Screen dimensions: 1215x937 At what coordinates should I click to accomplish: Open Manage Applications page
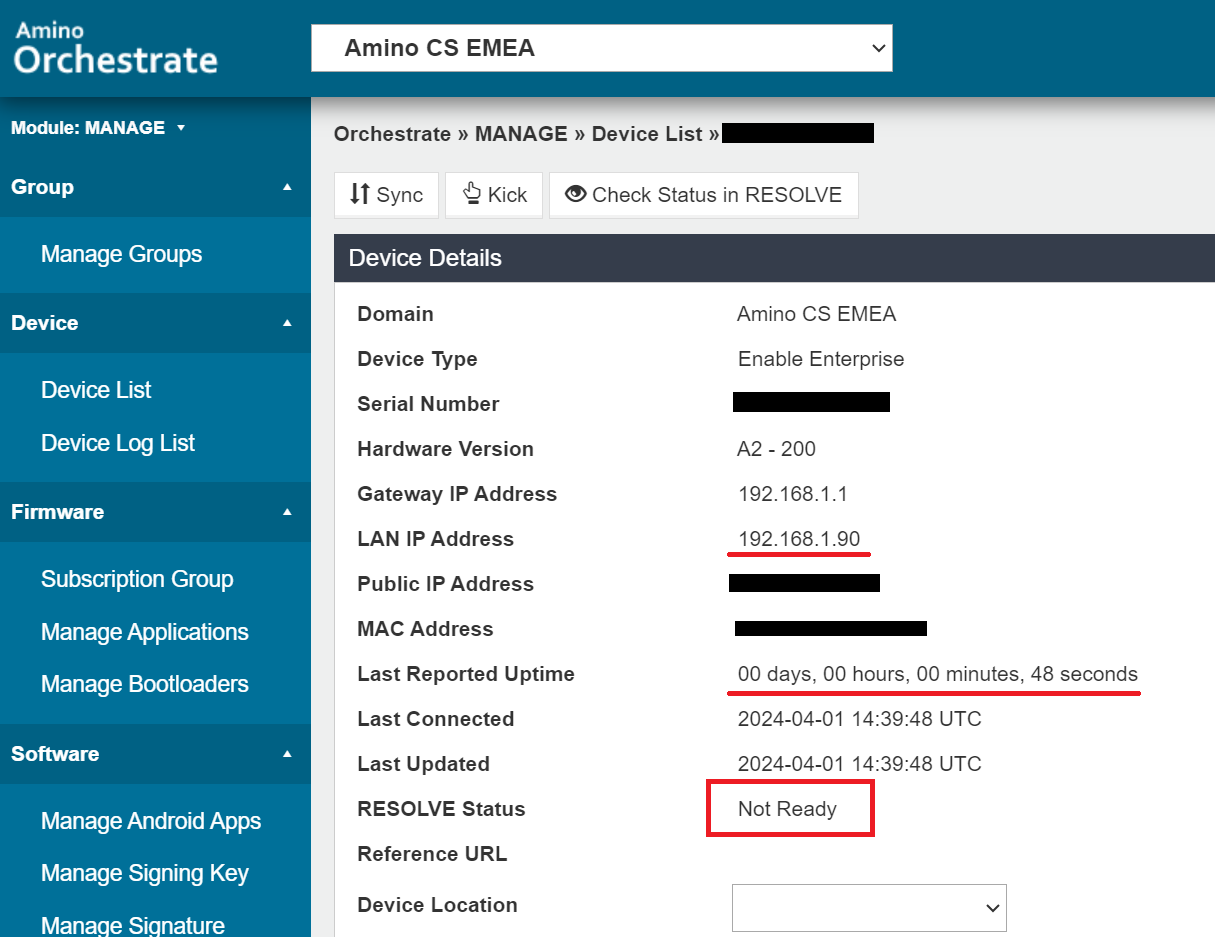[145, 632]
